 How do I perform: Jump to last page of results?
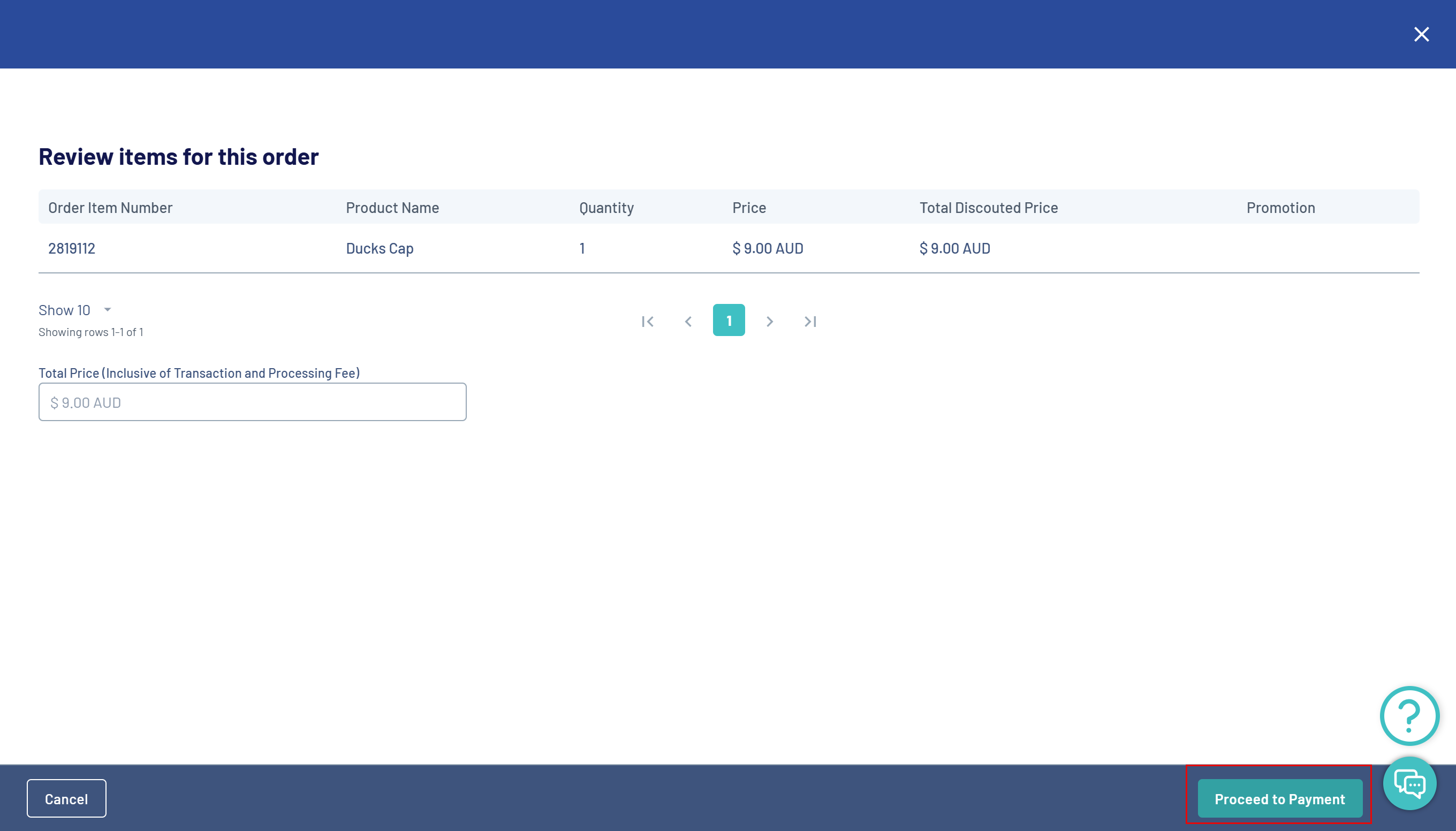click(810, 322)
